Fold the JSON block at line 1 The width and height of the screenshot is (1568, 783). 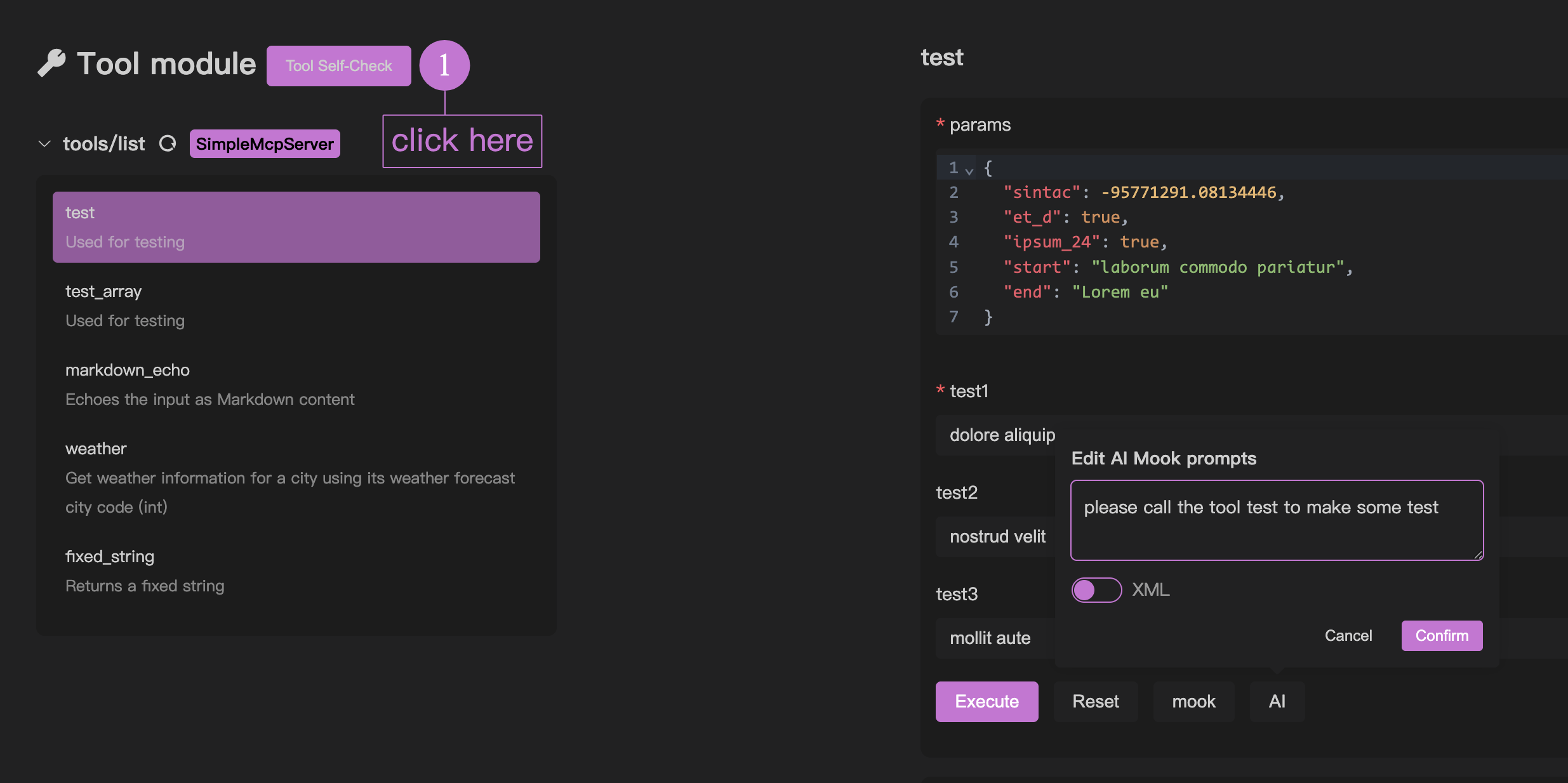coord(969,170)
